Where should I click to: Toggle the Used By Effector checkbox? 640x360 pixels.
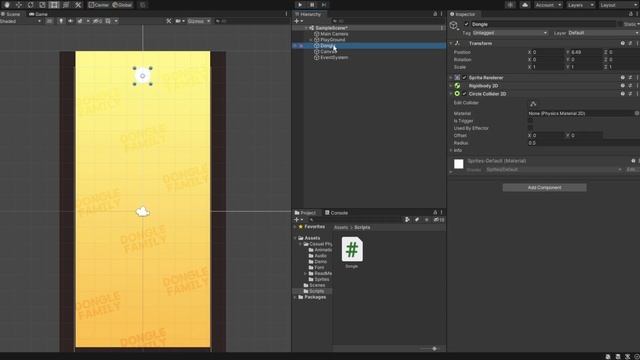click(x=530, y=128)
